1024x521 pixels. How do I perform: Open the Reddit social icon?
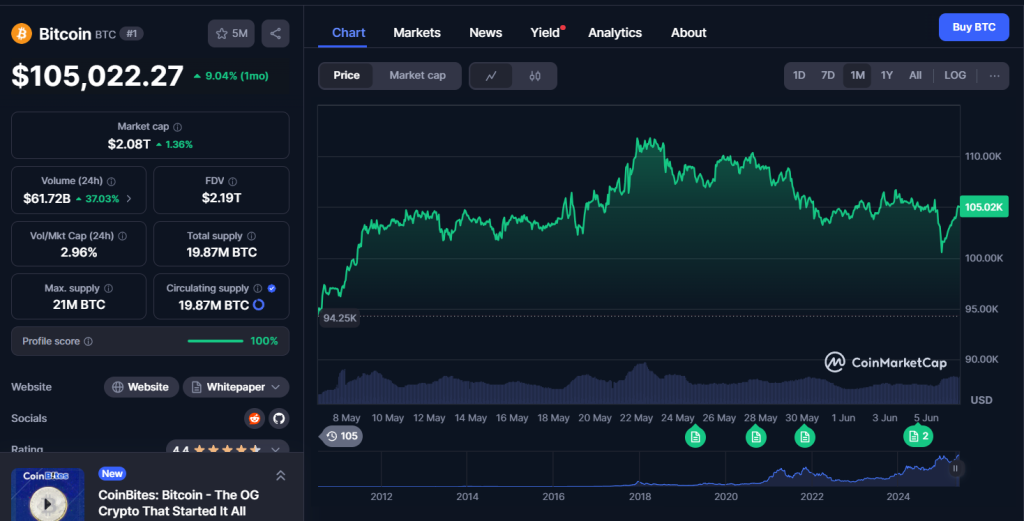tap(254, 418)
